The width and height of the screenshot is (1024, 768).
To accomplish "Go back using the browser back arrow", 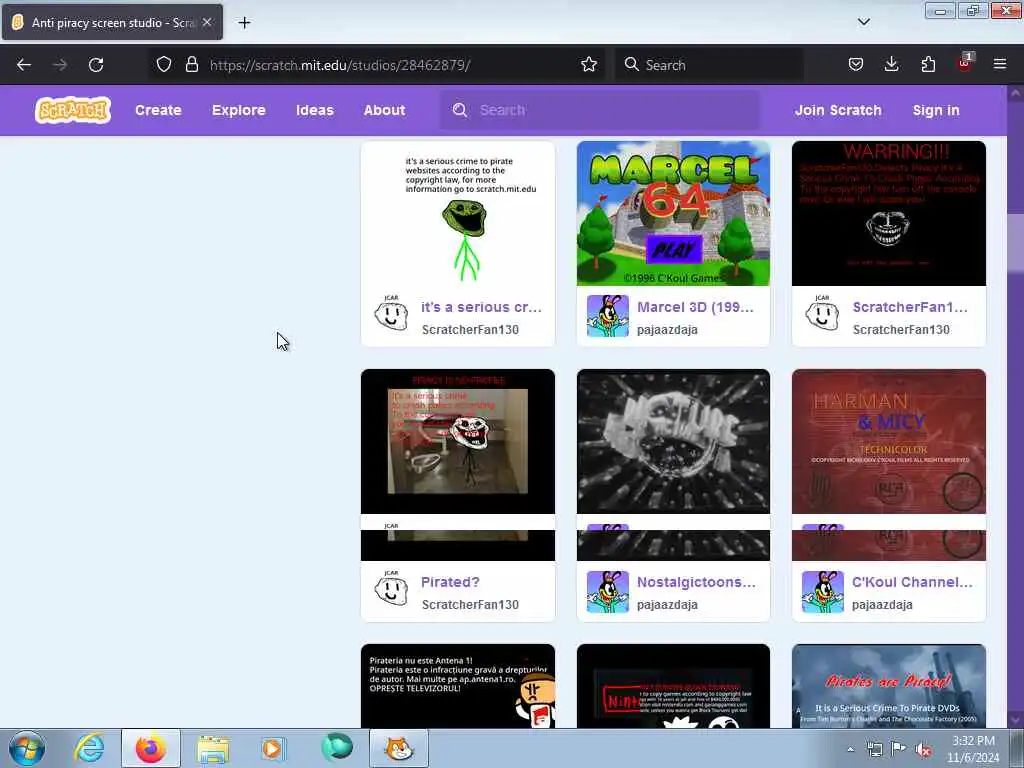I will click(x=24, y=65).
